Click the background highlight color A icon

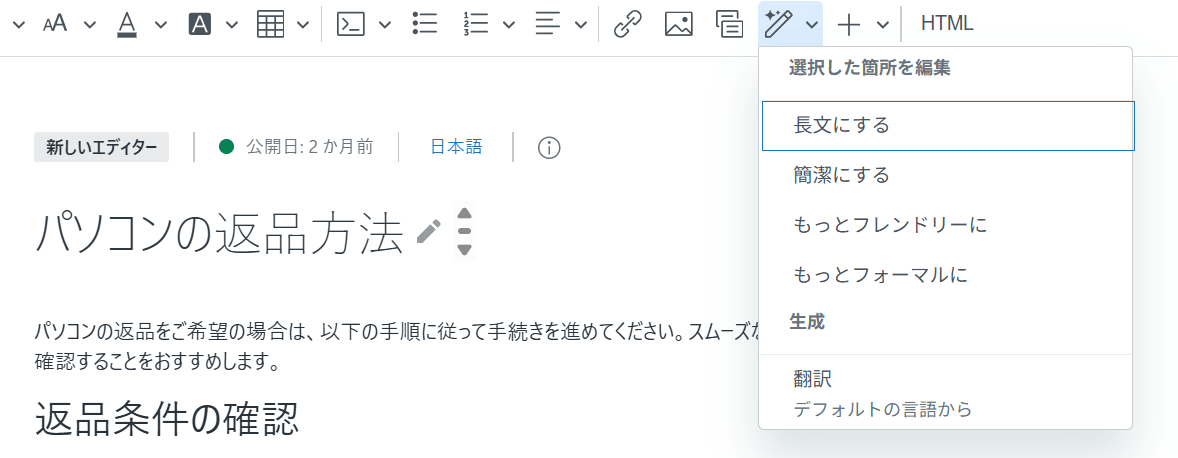click(x=199, y=24)
